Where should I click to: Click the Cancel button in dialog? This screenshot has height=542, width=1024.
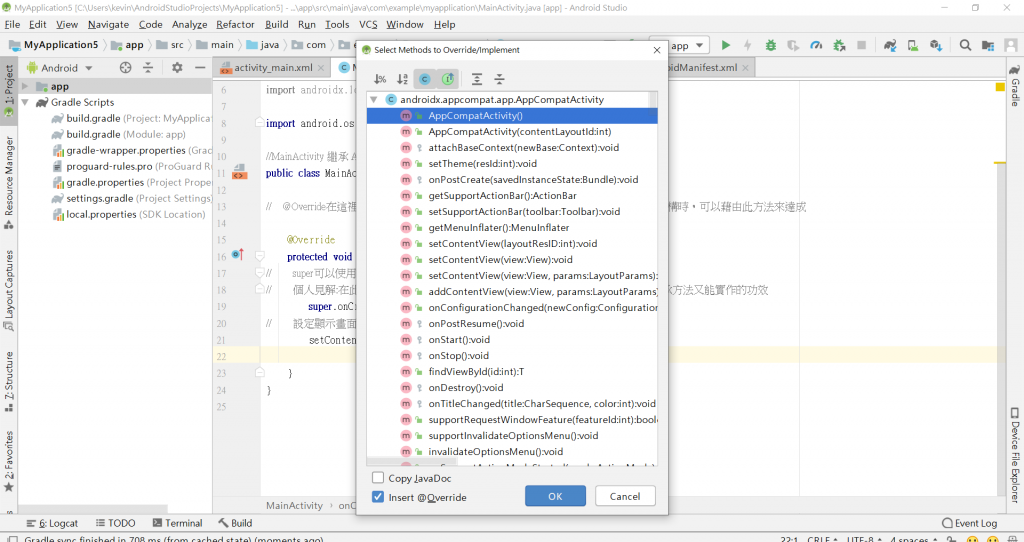pos(625,496)
